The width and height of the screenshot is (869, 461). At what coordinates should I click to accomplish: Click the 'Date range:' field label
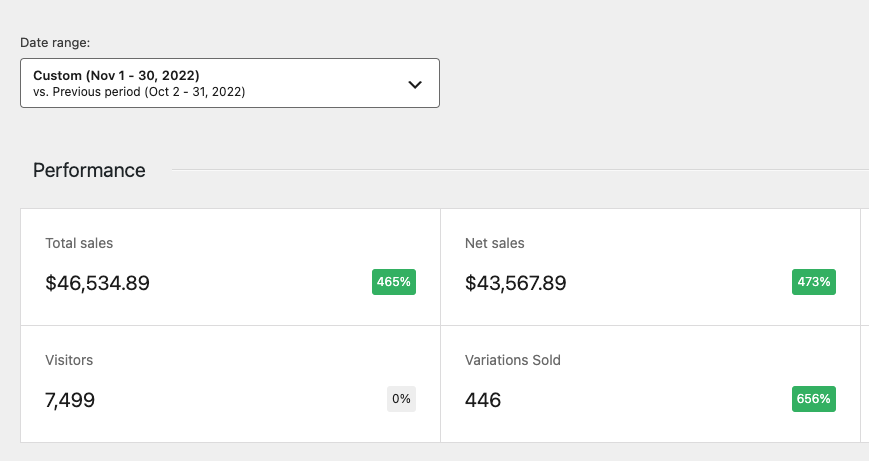point(55,42)
